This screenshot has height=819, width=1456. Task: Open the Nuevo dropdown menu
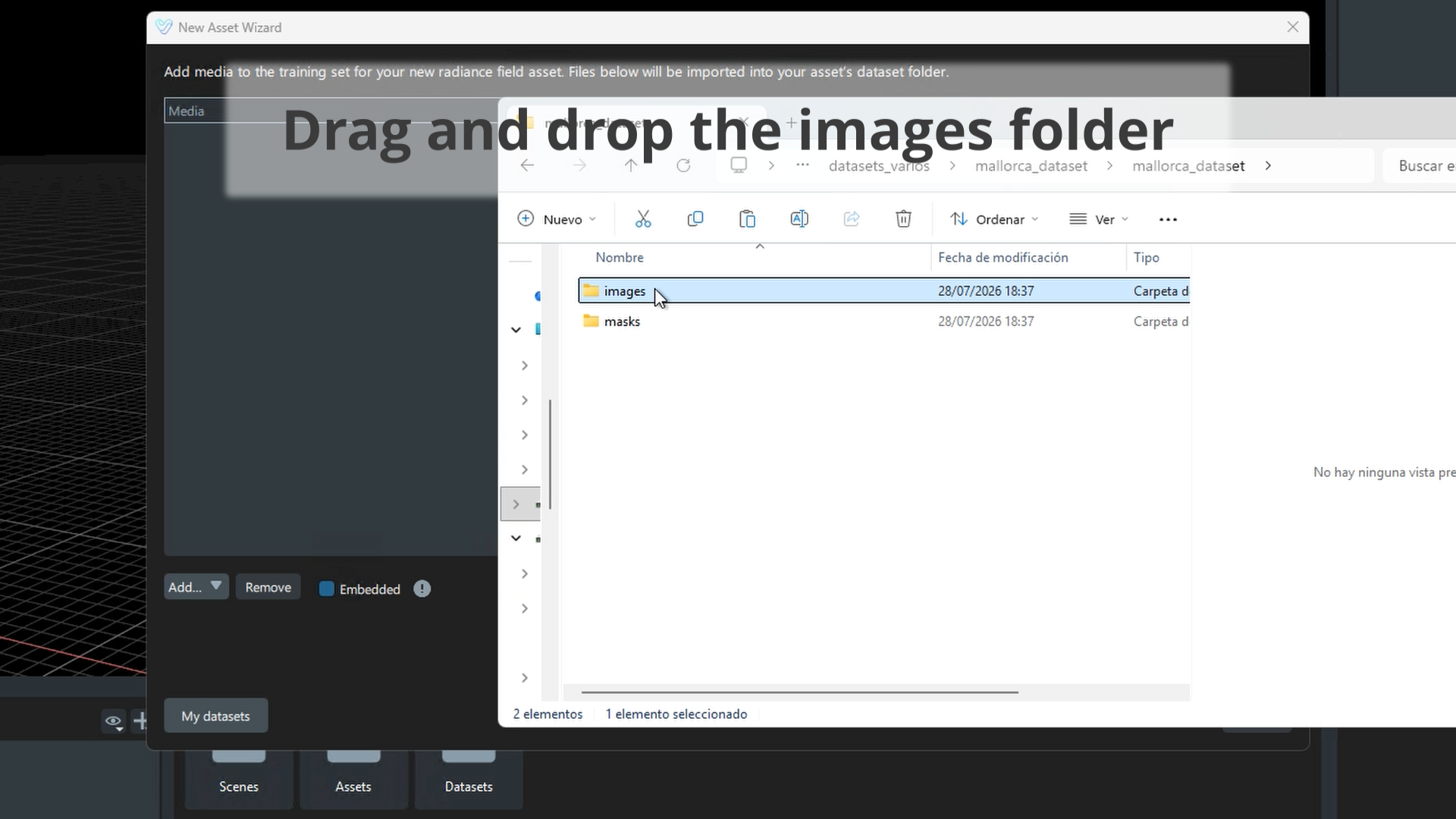557,219
